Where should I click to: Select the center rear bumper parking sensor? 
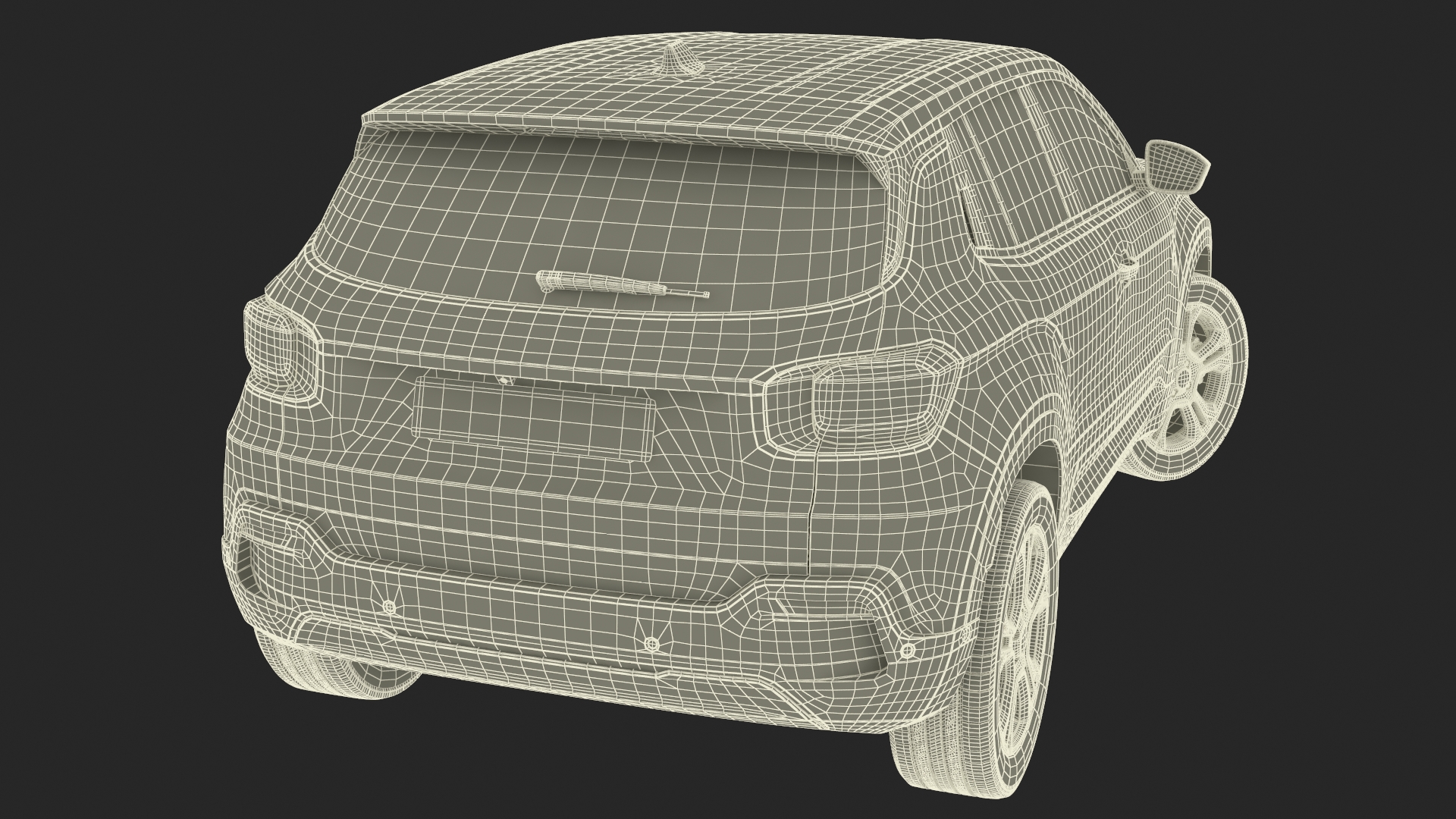(650, 644)
